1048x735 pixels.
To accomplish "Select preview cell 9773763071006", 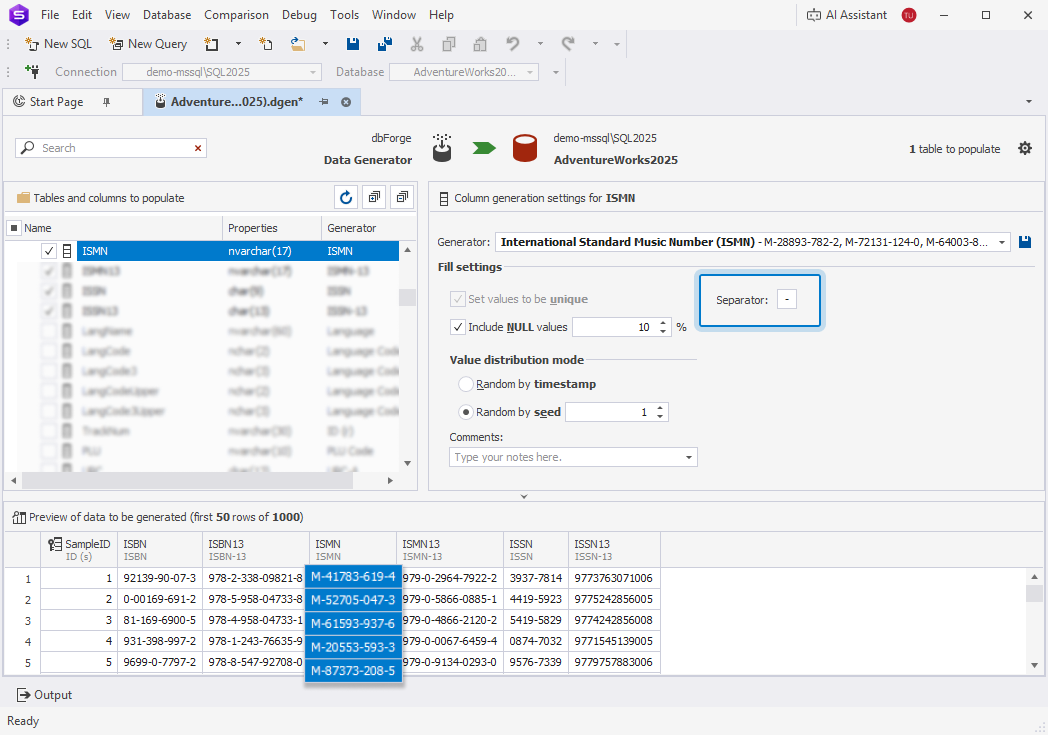I will (x=614, y=578).
